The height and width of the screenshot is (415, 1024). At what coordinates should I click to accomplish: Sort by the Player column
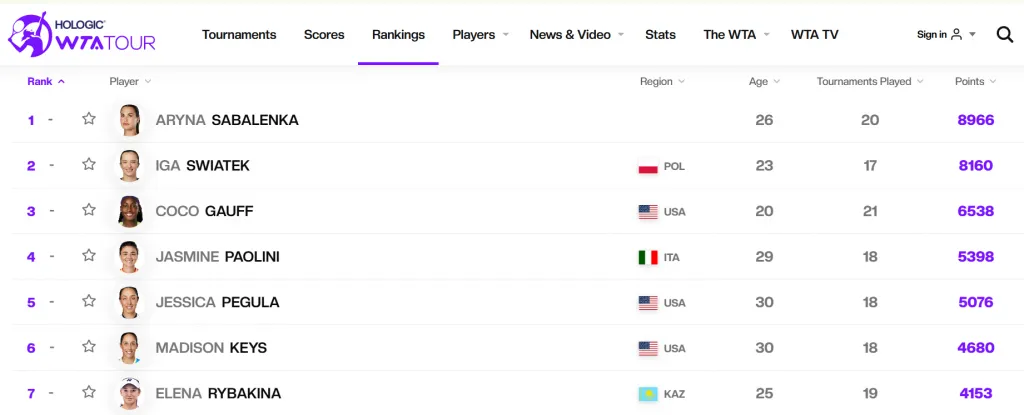click(x=130, y=82)
